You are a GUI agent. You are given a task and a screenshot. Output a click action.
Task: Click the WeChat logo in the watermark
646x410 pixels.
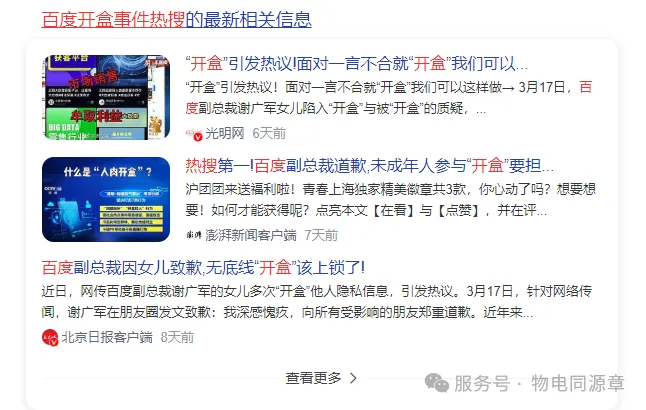(x=437, y=383)
